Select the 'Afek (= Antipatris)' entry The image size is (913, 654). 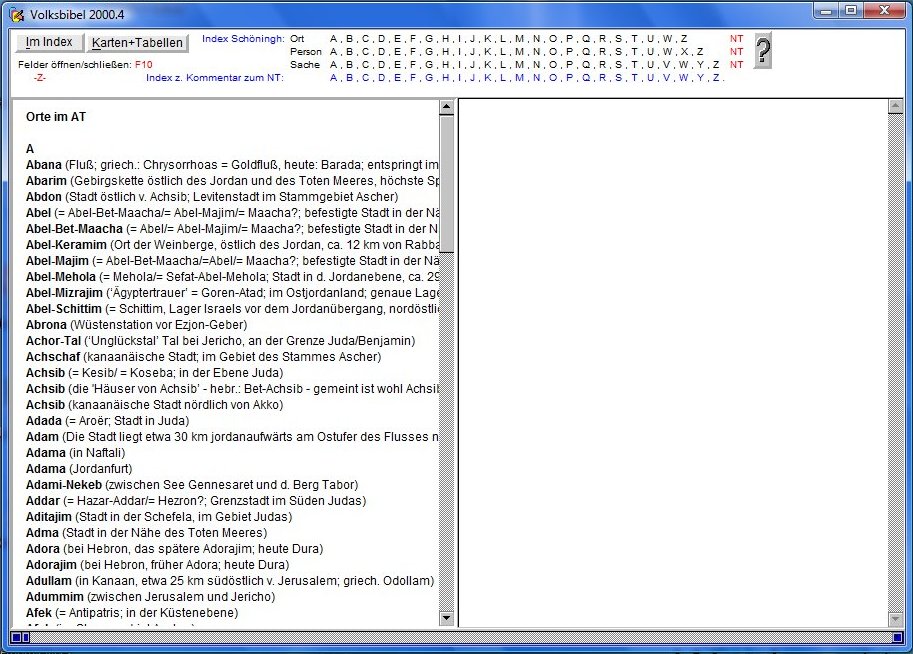coord(132,613)
